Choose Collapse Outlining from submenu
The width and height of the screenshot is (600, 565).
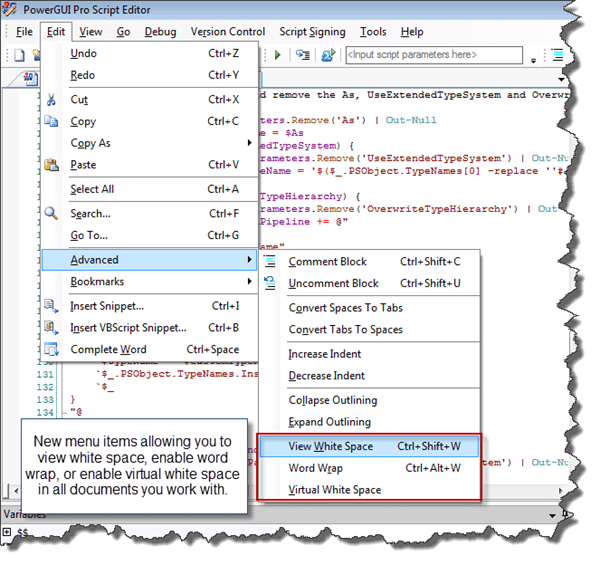[333, 400]
